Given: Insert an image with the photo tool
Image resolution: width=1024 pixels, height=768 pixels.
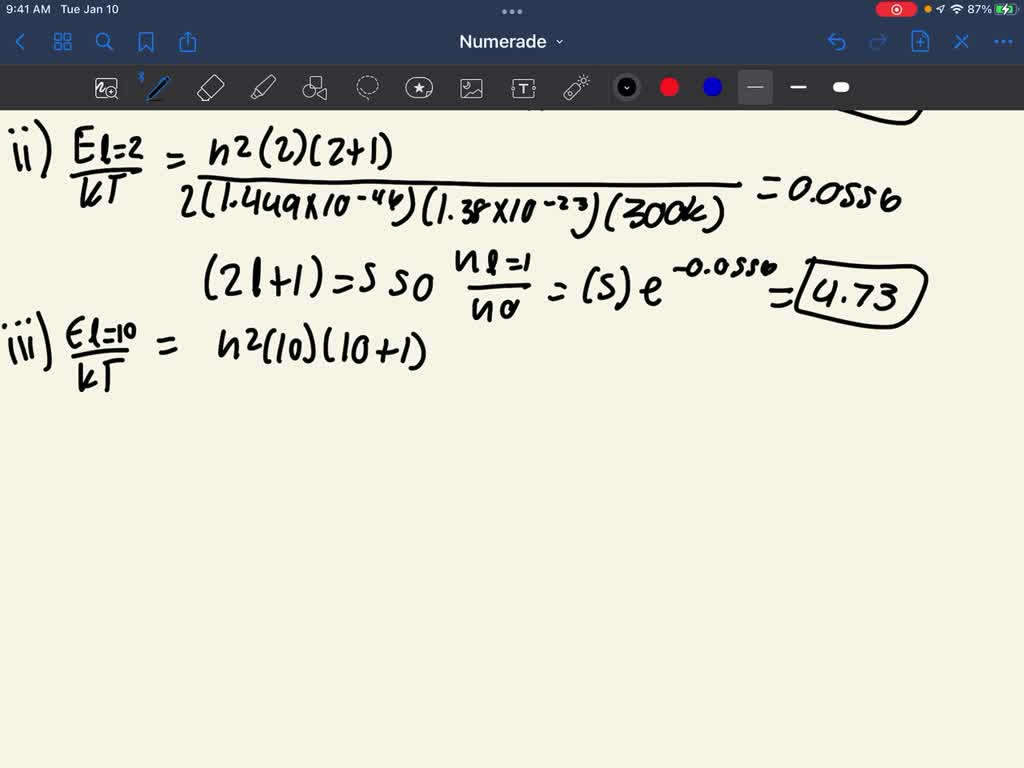Looking at the screenshot, I should 470,87.
